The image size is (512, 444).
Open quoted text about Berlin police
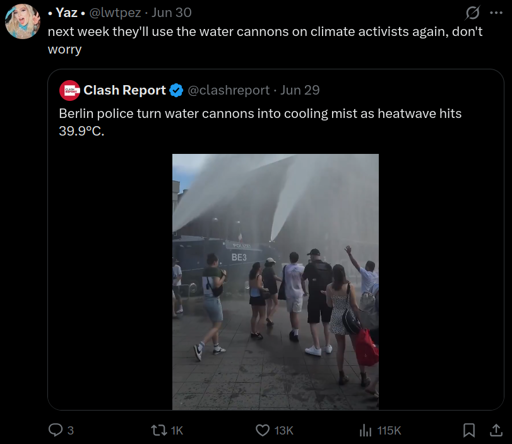pyautogui.click(x=260, y=122)
